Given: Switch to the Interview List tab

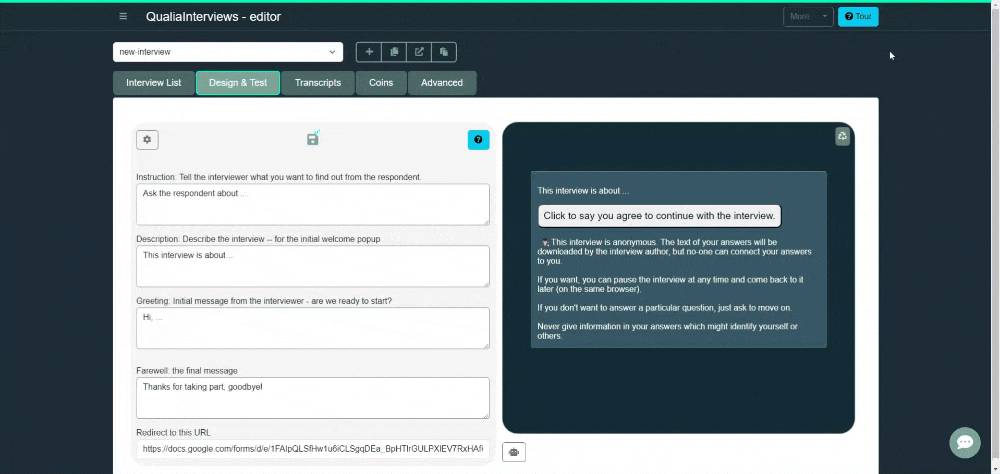Looking at the screenshot, I should coord(154,83).
